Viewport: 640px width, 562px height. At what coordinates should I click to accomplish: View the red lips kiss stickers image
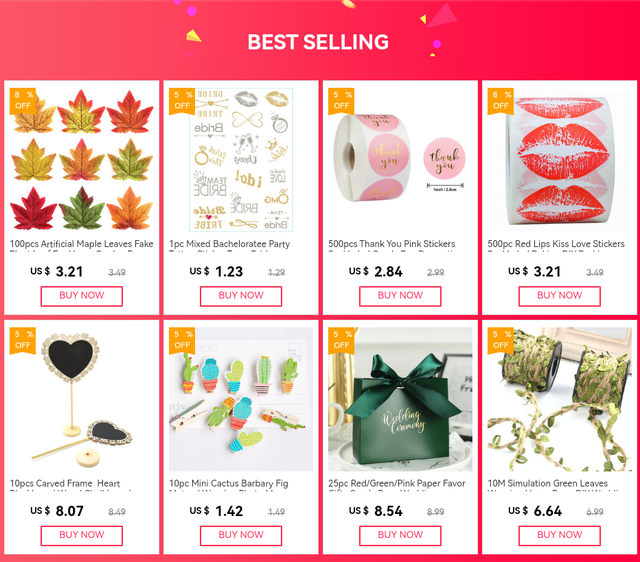click(559, 160)
